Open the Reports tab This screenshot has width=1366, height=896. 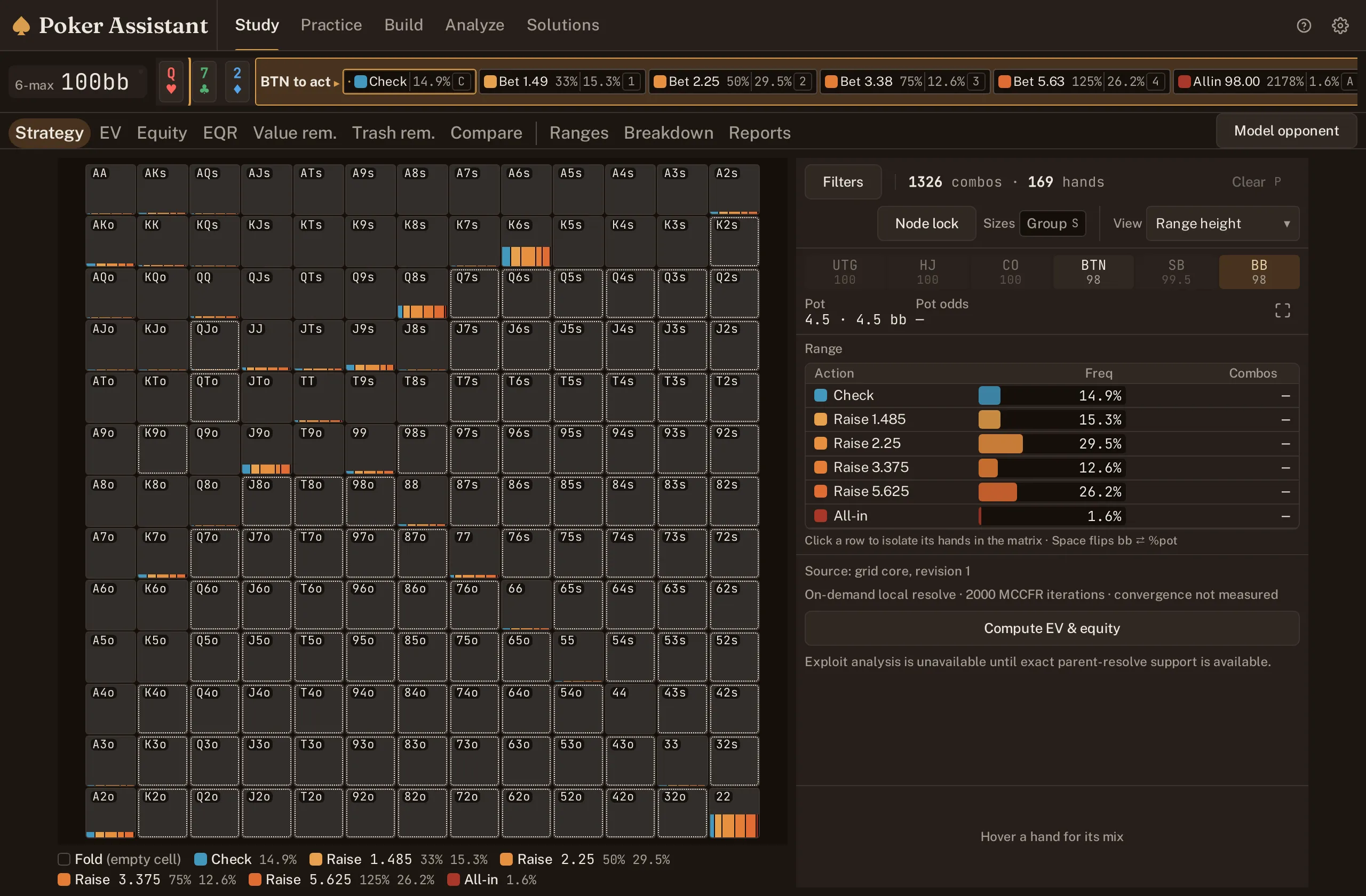[x=759, y=132]
